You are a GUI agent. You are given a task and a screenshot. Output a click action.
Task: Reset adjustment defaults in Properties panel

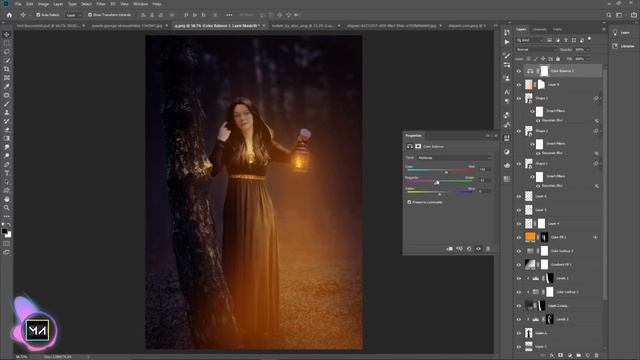[x=469, y=249]
